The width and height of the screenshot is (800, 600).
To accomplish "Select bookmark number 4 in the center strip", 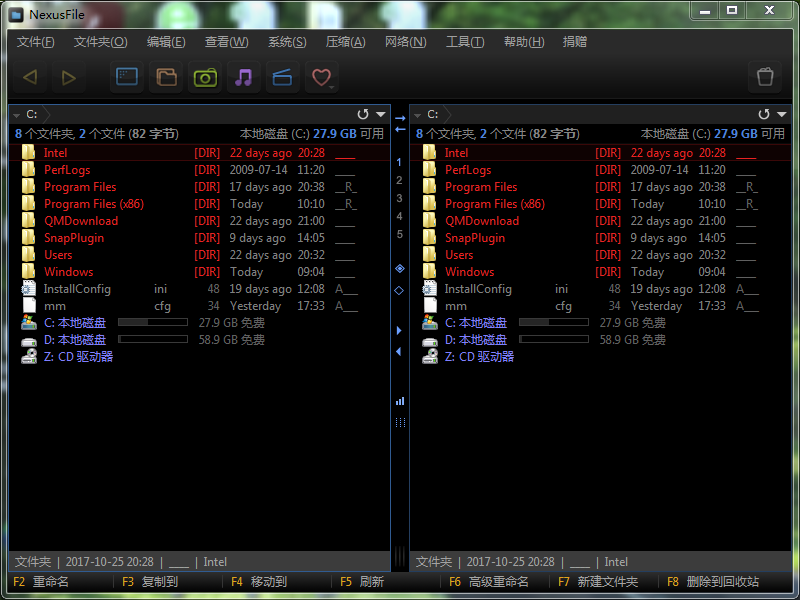I will click(399, 216).
